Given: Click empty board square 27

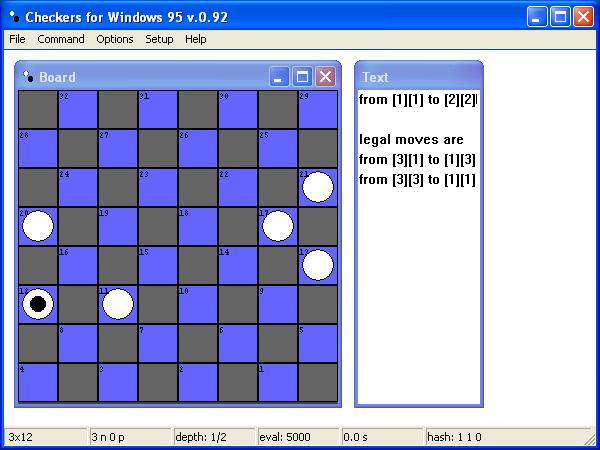Looking at the screenshot, I should pyautogui.click(x=118, y=148).
